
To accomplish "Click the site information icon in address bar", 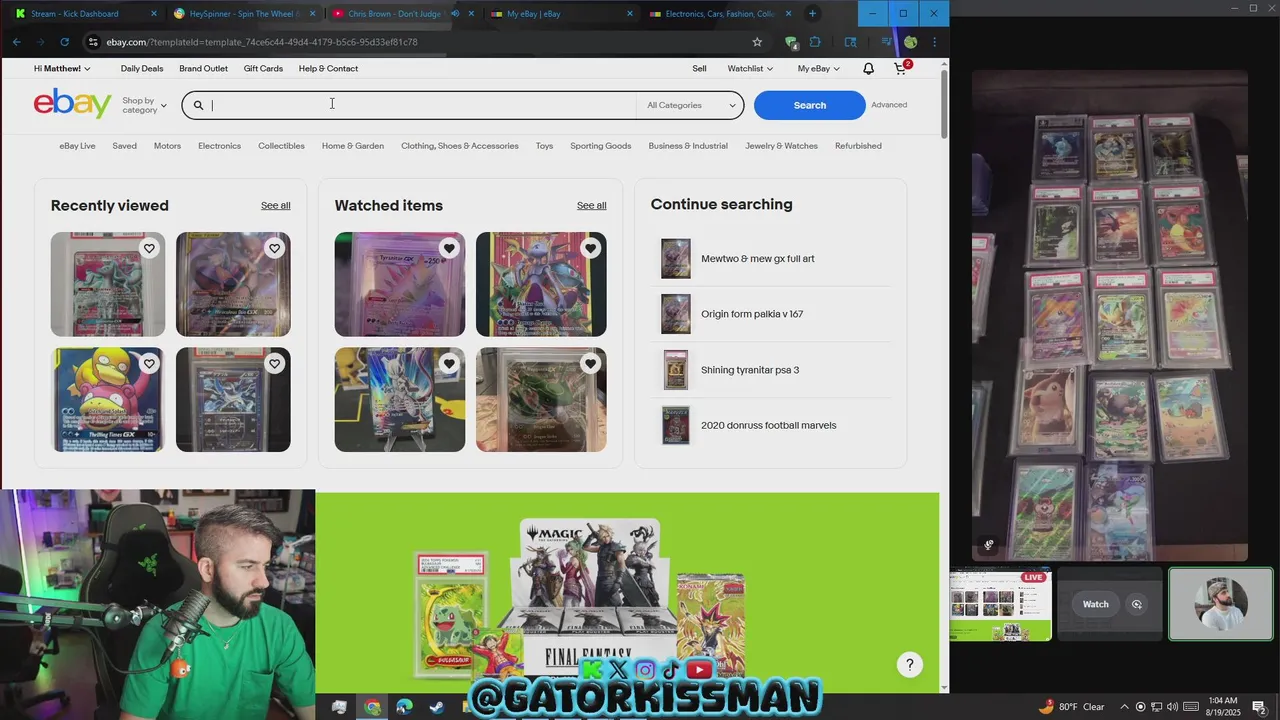I will (92, 42).
